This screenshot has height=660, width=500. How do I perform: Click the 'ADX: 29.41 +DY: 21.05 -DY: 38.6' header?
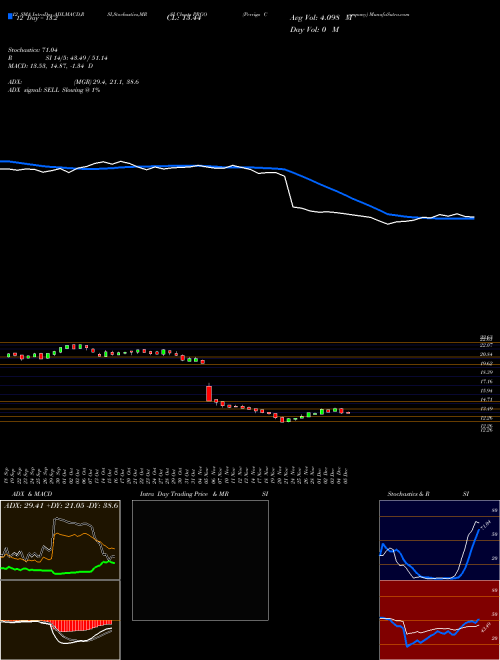pos(61,505)
